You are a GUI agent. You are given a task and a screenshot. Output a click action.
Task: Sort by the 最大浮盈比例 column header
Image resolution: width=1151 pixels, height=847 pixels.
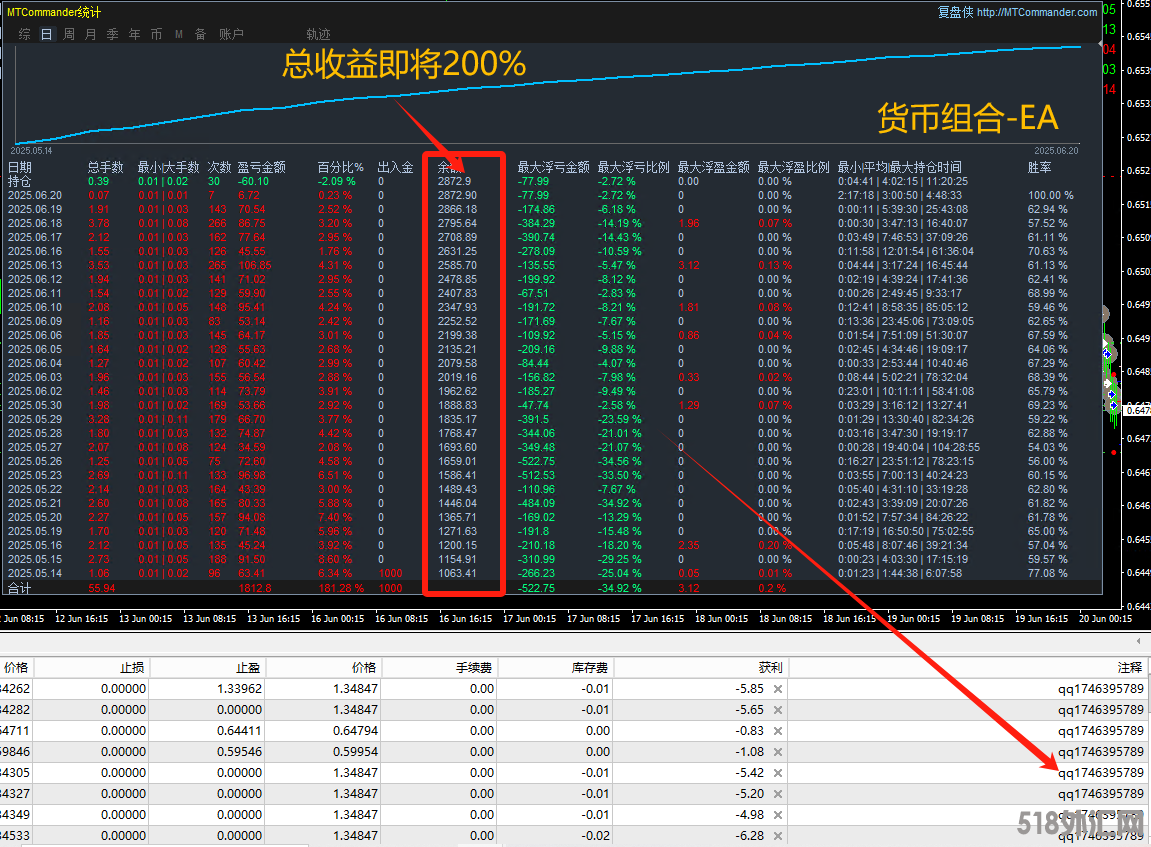(x=794, y=167)
